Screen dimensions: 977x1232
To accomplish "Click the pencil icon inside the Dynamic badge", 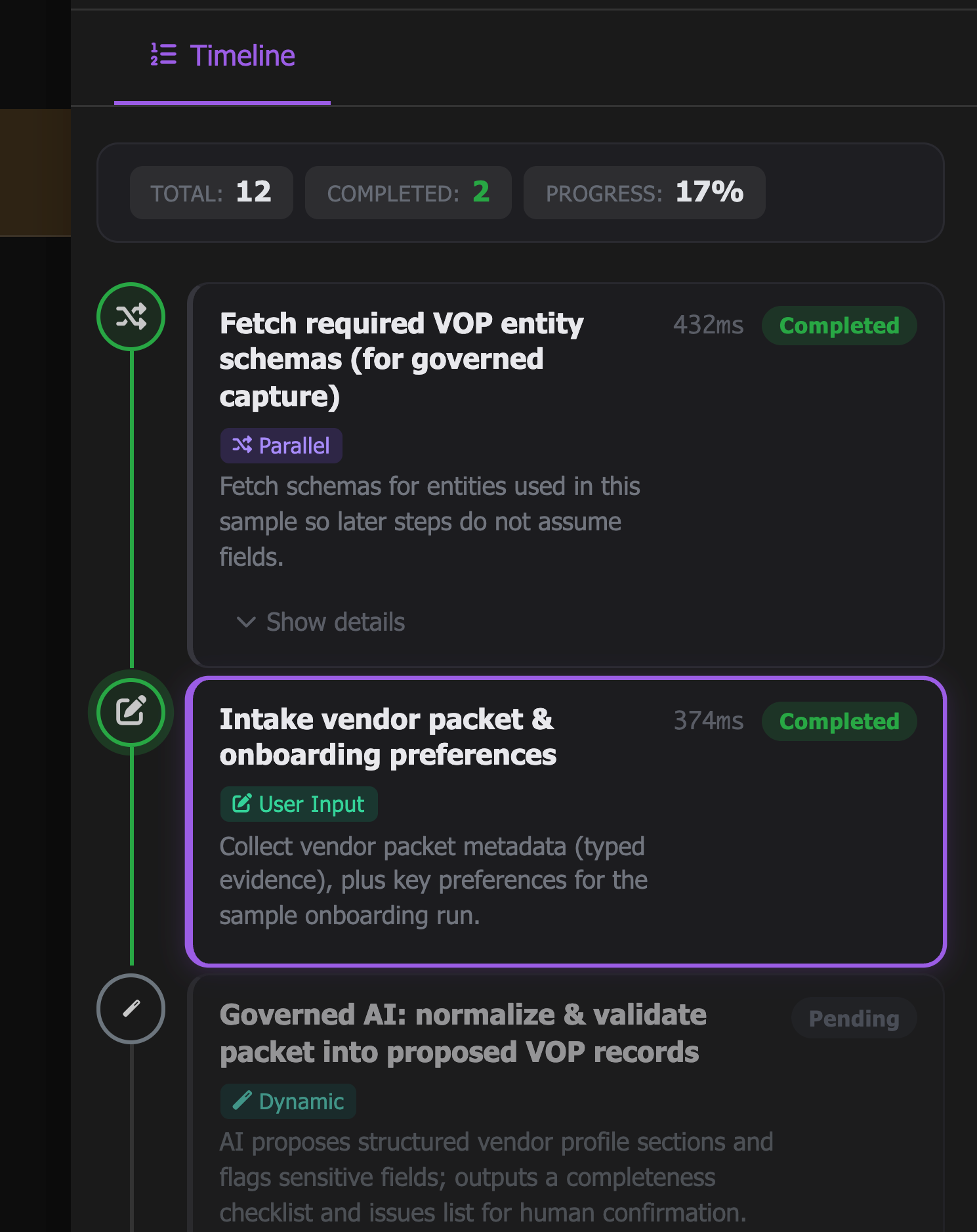I will coord(242,1101).
